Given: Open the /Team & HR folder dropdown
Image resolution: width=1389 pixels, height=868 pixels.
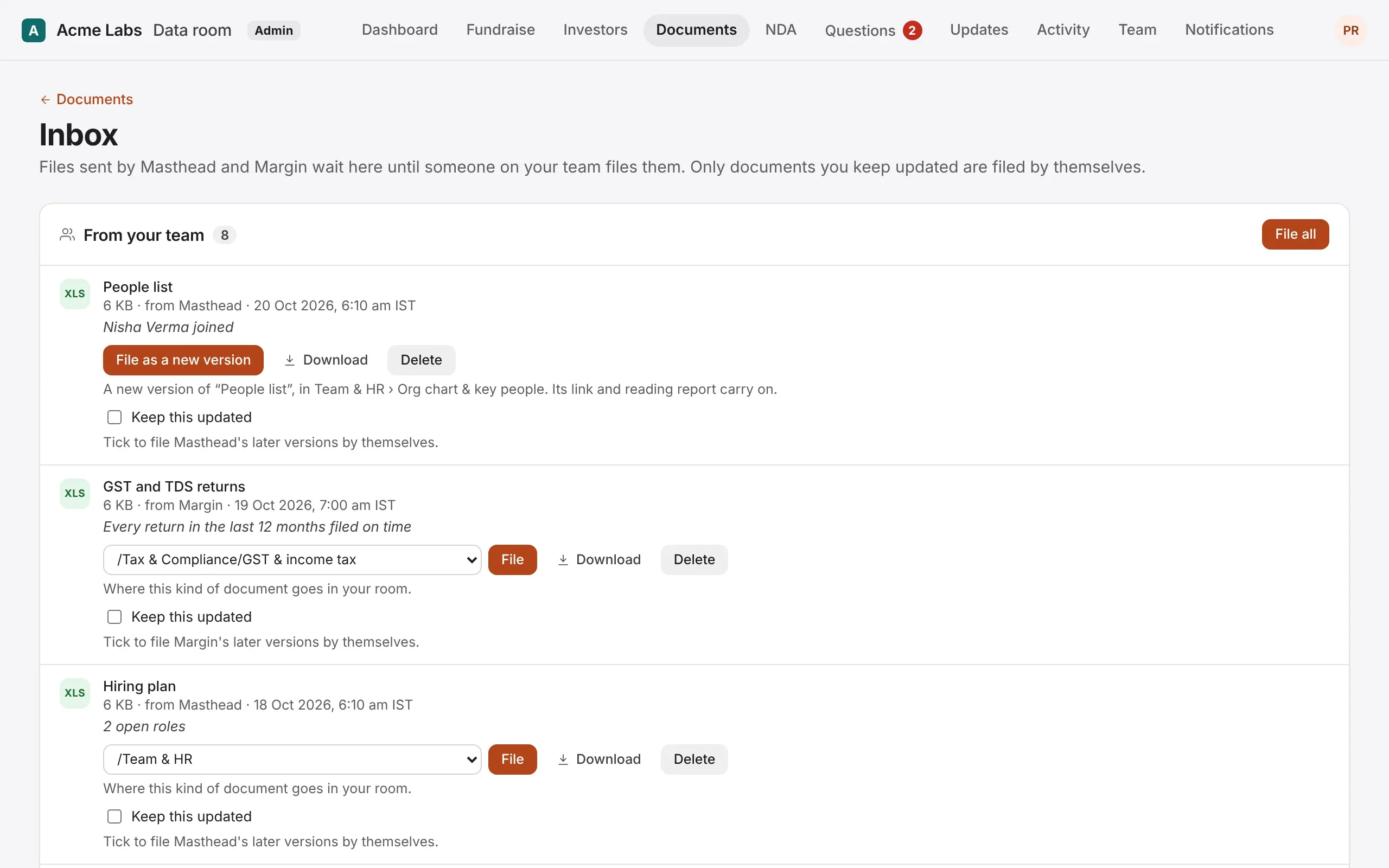Looking at the screenshot, I should [292, 759].
